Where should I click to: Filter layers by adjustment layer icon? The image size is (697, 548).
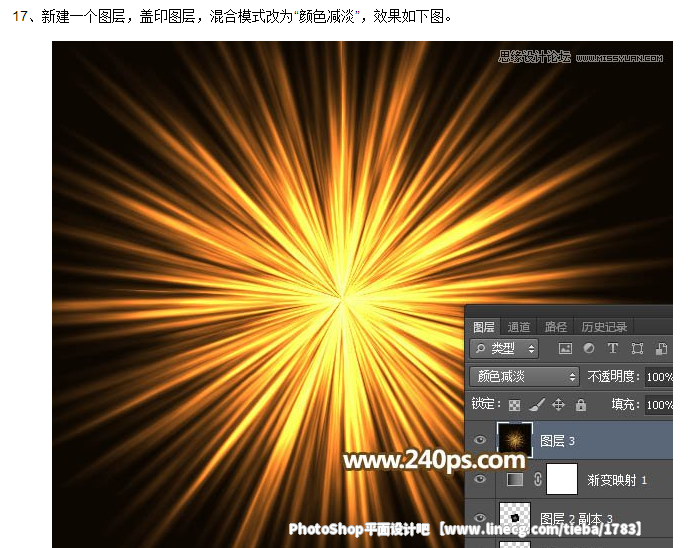(589, 348)
